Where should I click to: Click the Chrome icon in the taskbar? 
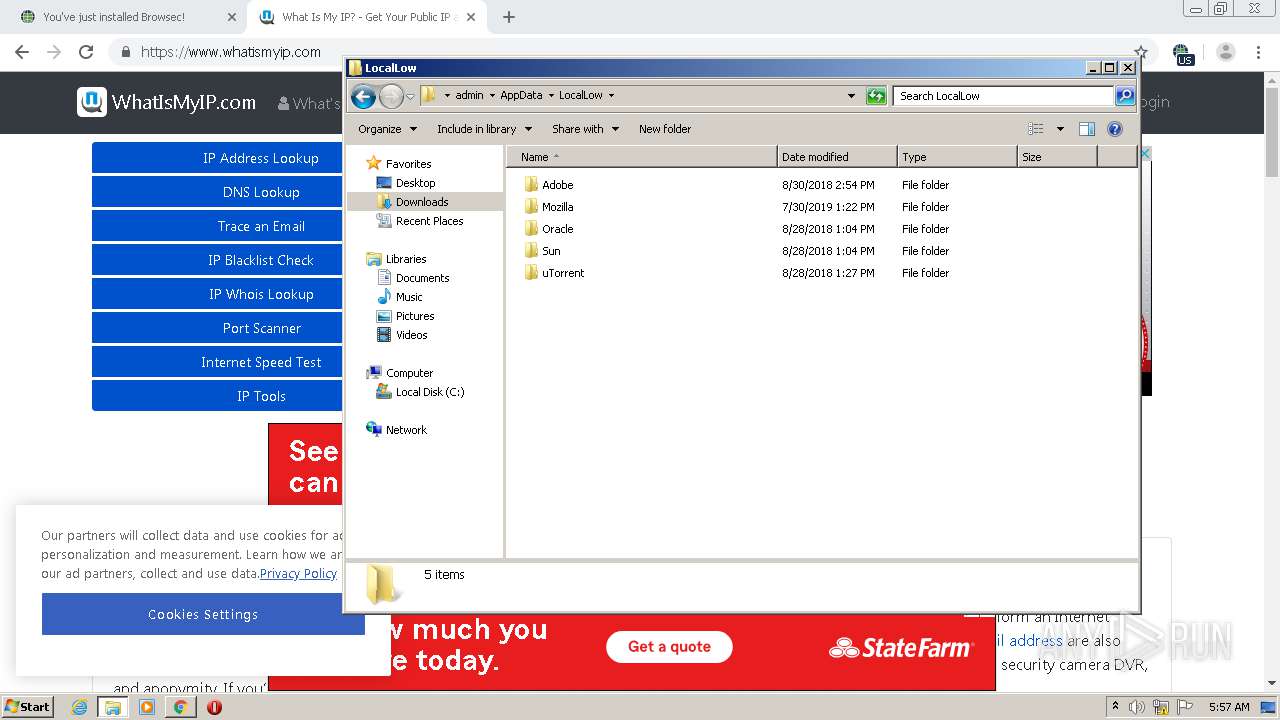(x=180, y=707)
